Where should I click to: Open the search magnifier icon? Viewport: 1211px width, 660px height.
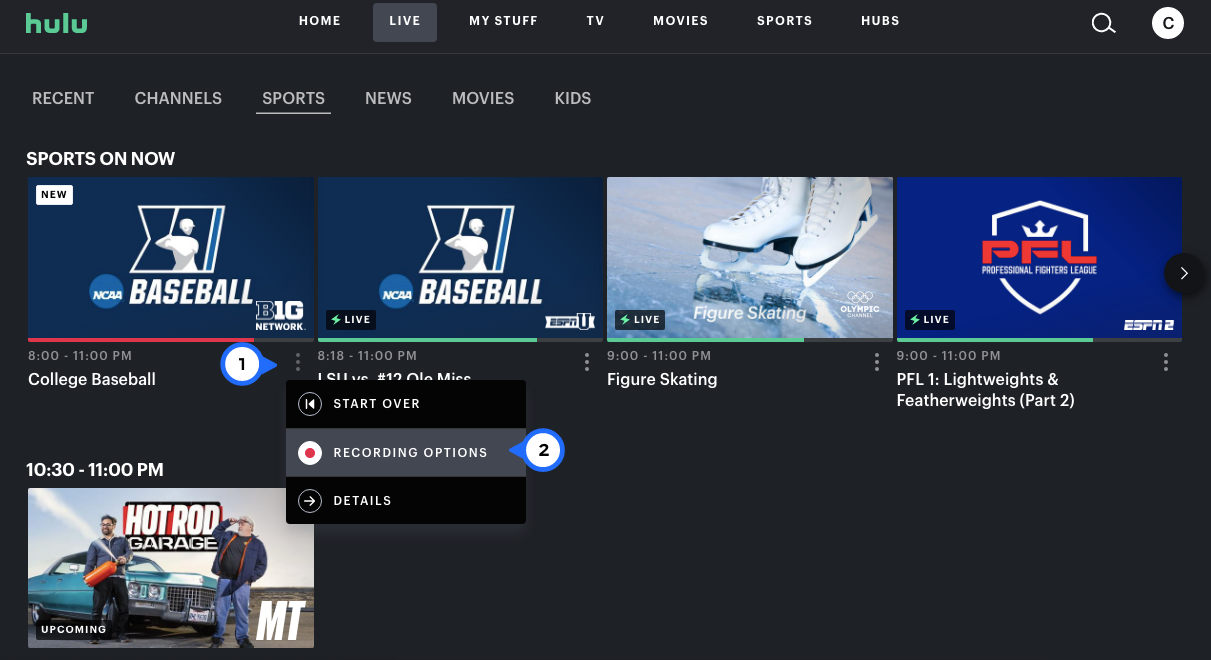click(x=1103, y=22)
